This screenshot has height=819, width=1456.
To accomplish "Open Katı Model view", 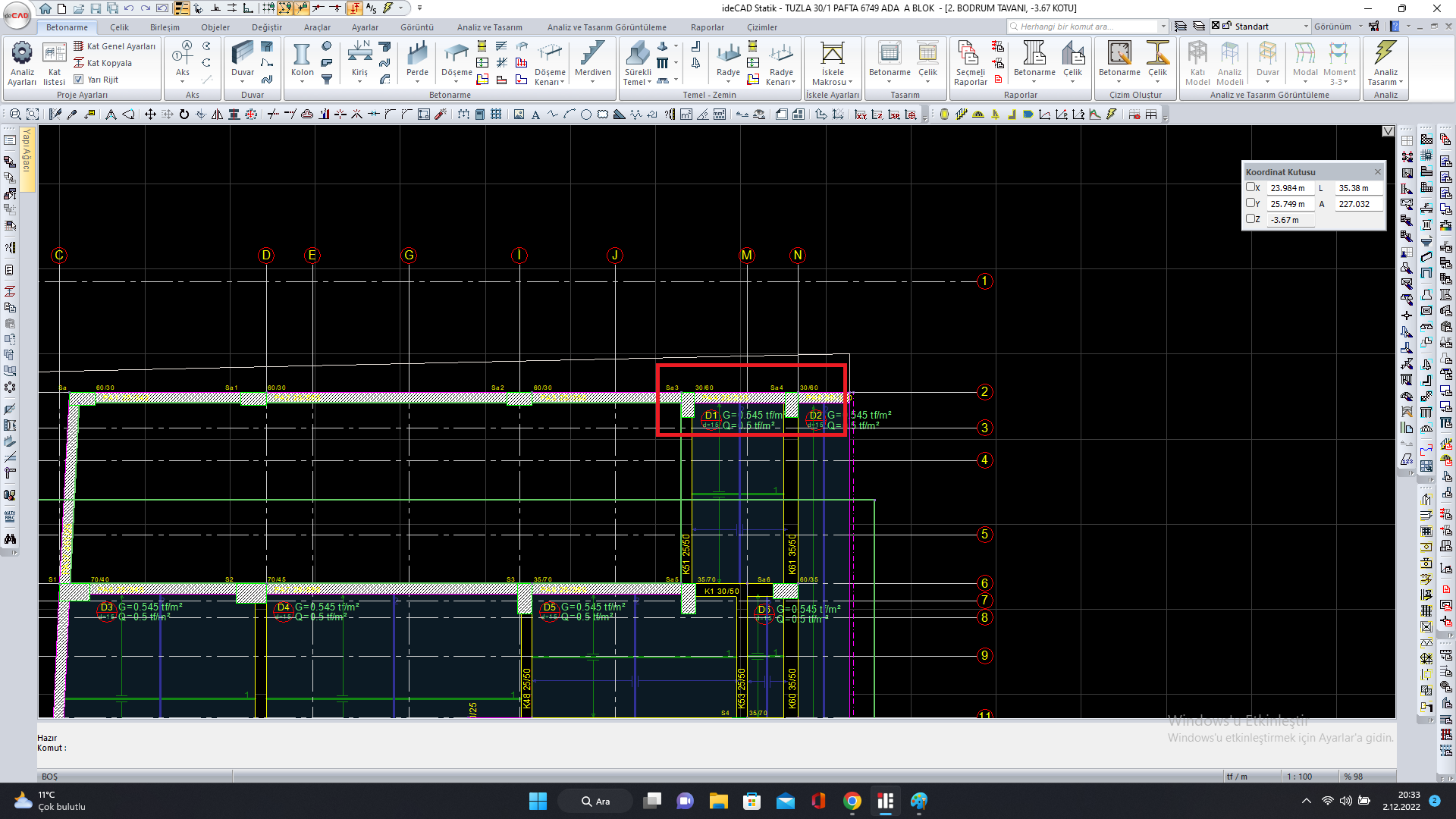I will coord(1197,62).
